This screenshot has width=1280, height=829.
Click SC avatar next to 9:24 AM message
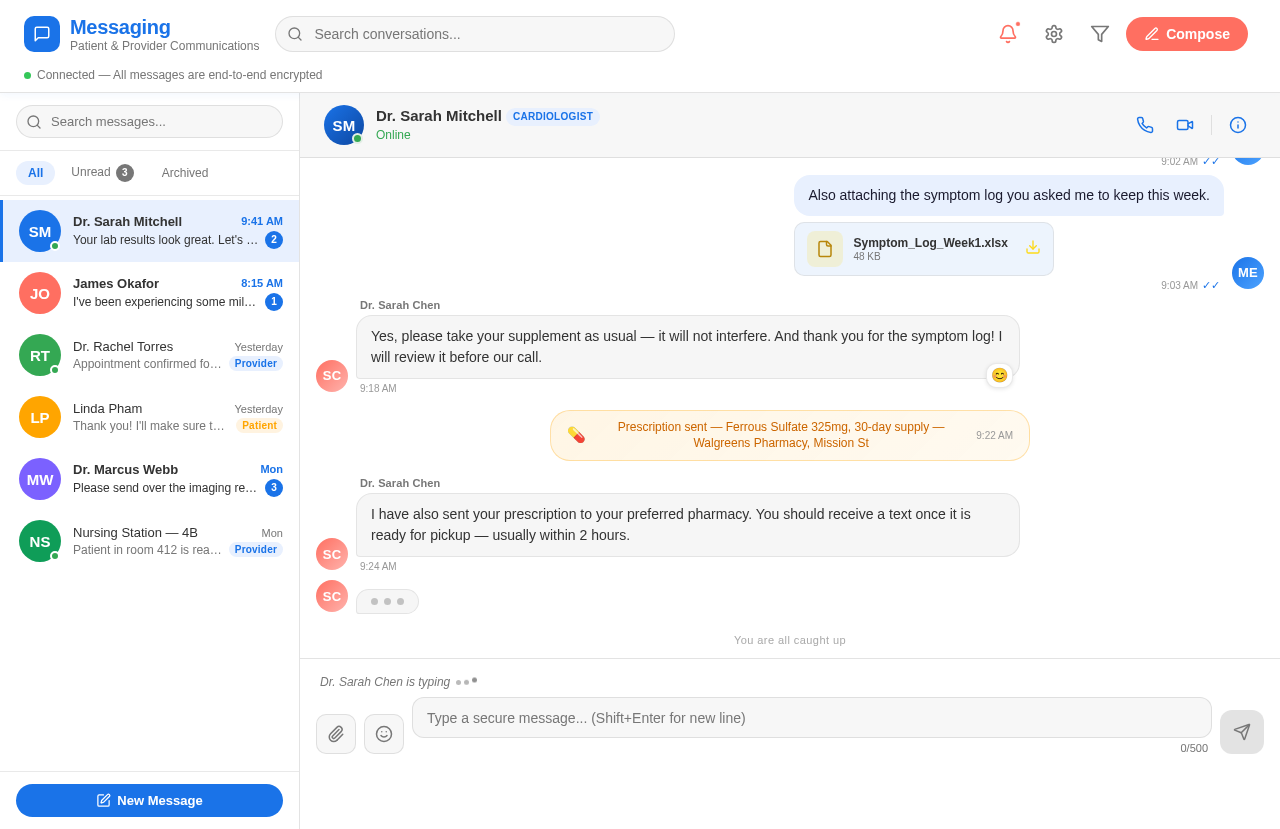pos(332,554)
